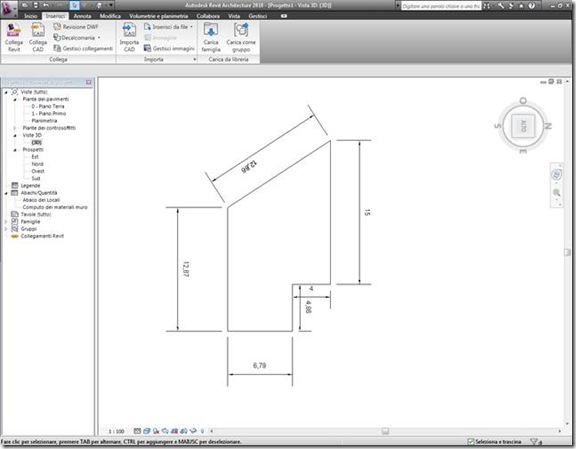Collapse Piante dei pavimenti node
The height and width of the screenshot is (449, 576).
click(15, 100)
